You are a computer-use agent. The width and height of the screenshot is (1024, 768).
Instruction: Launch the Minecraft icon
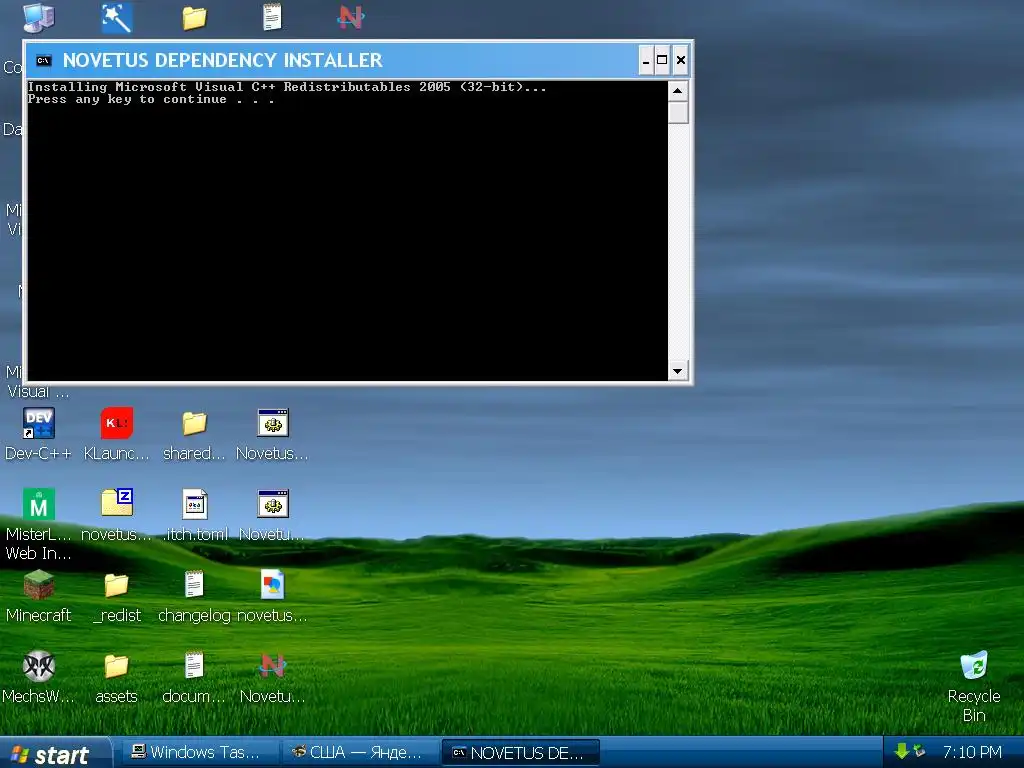[39, 596]
